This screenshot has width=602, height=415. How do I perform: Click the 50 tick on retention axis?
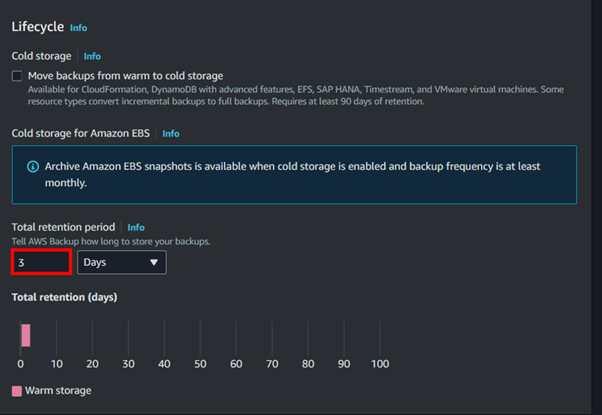tap(200, 364)
